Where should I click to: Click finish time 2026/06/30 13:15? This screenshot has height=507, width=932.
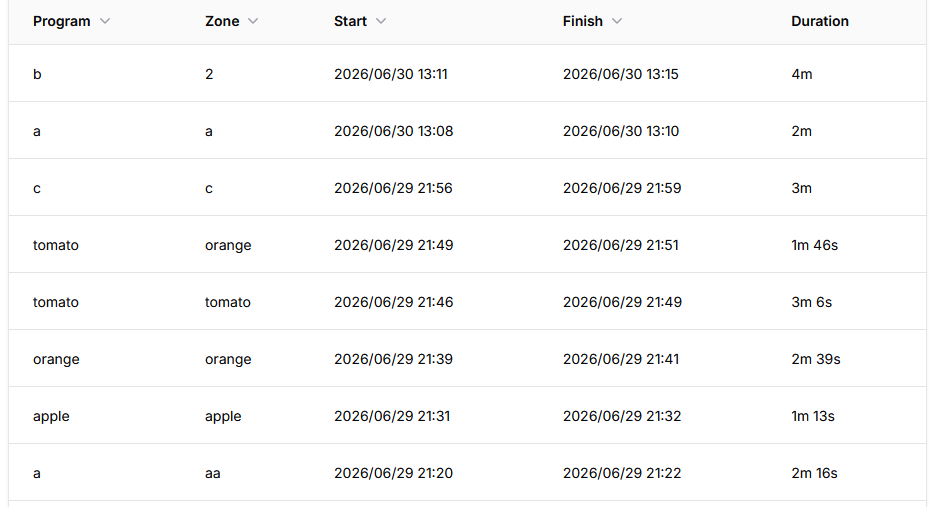pos(621,74)
